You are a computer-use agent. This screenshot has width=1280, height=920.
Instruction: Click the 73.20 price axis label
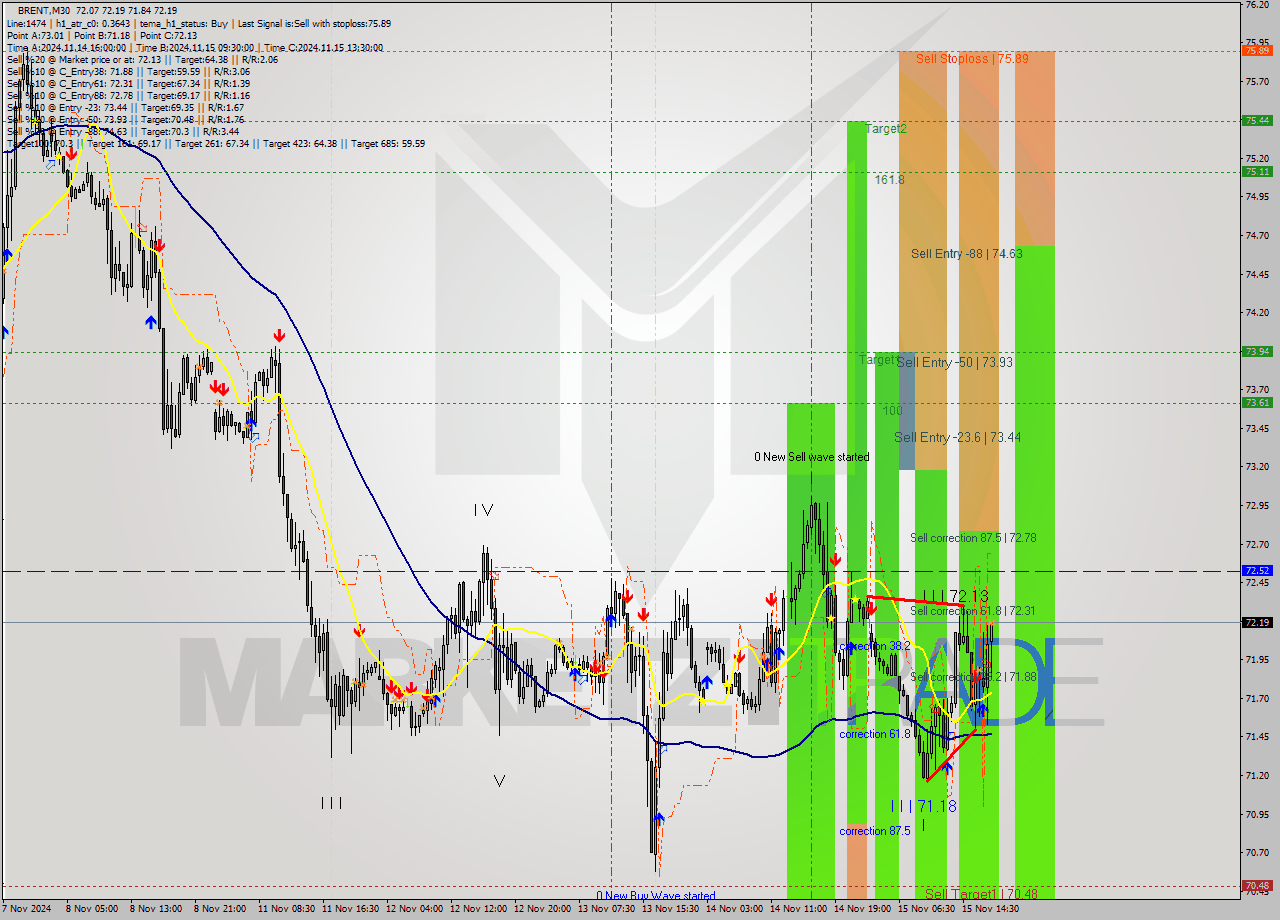click(x=1257, y=467)
